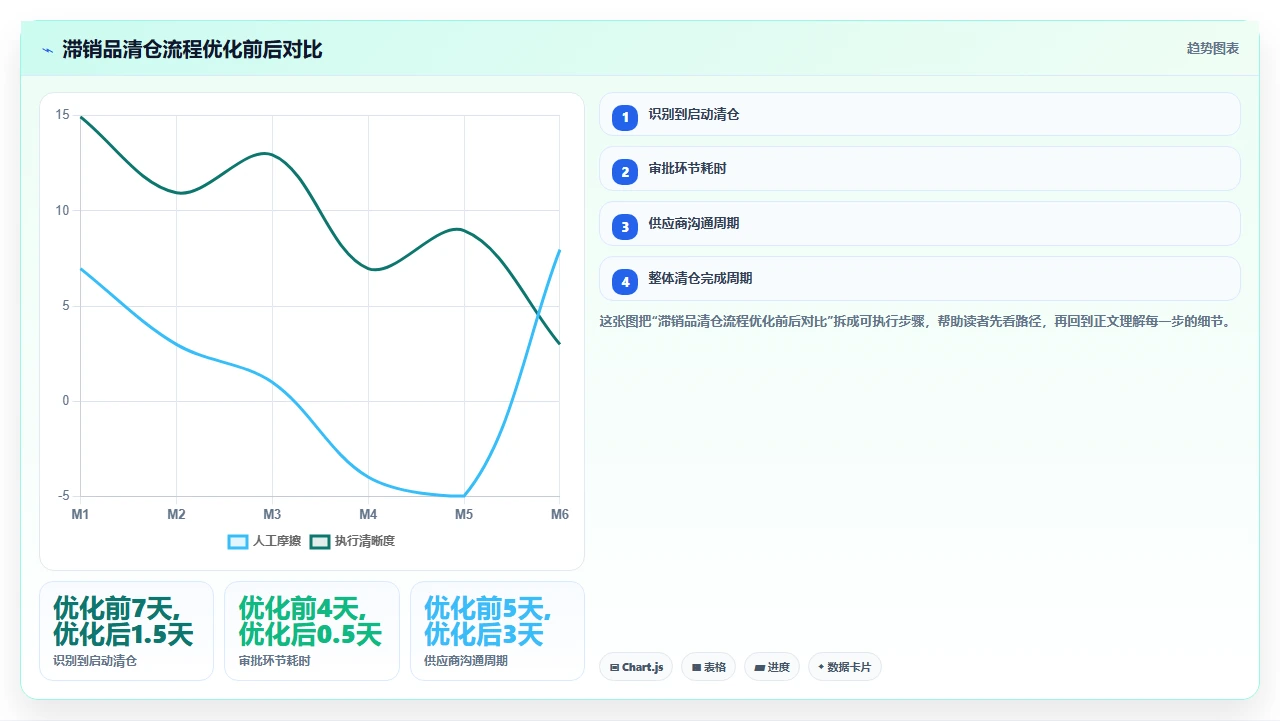
Task: Click the 优化前5天, 优化后3天 card value
Action: coord(488,621)
